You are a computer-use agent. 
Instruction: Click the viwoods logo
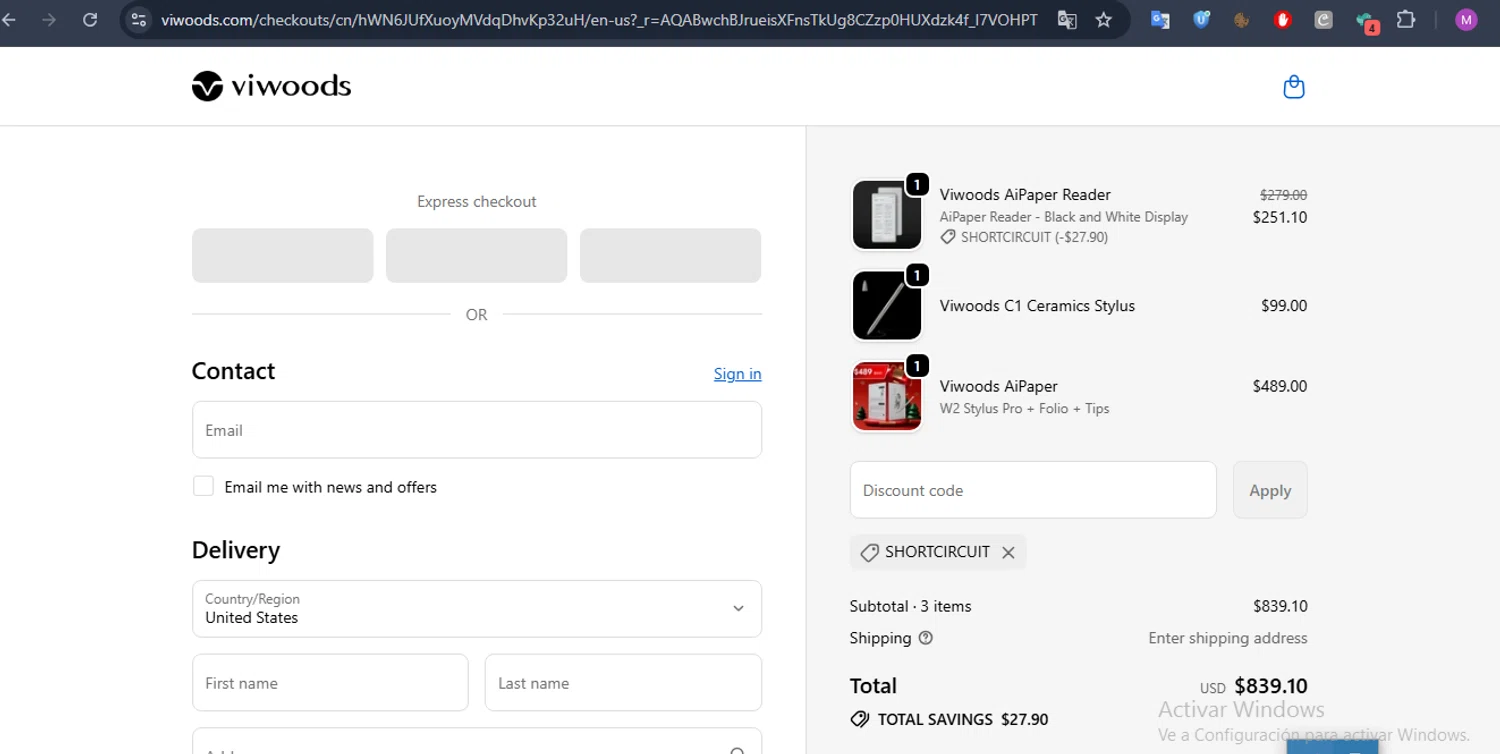tap(271, 87)
